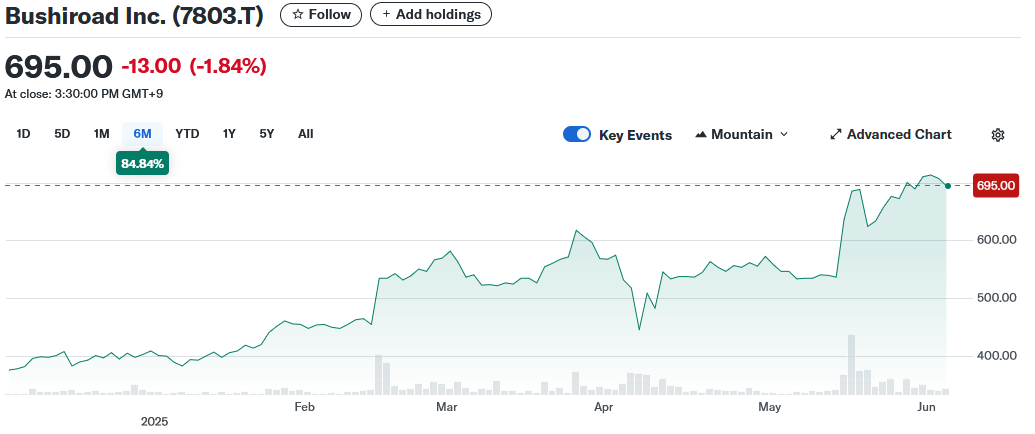View the All time range

point(305,134)
